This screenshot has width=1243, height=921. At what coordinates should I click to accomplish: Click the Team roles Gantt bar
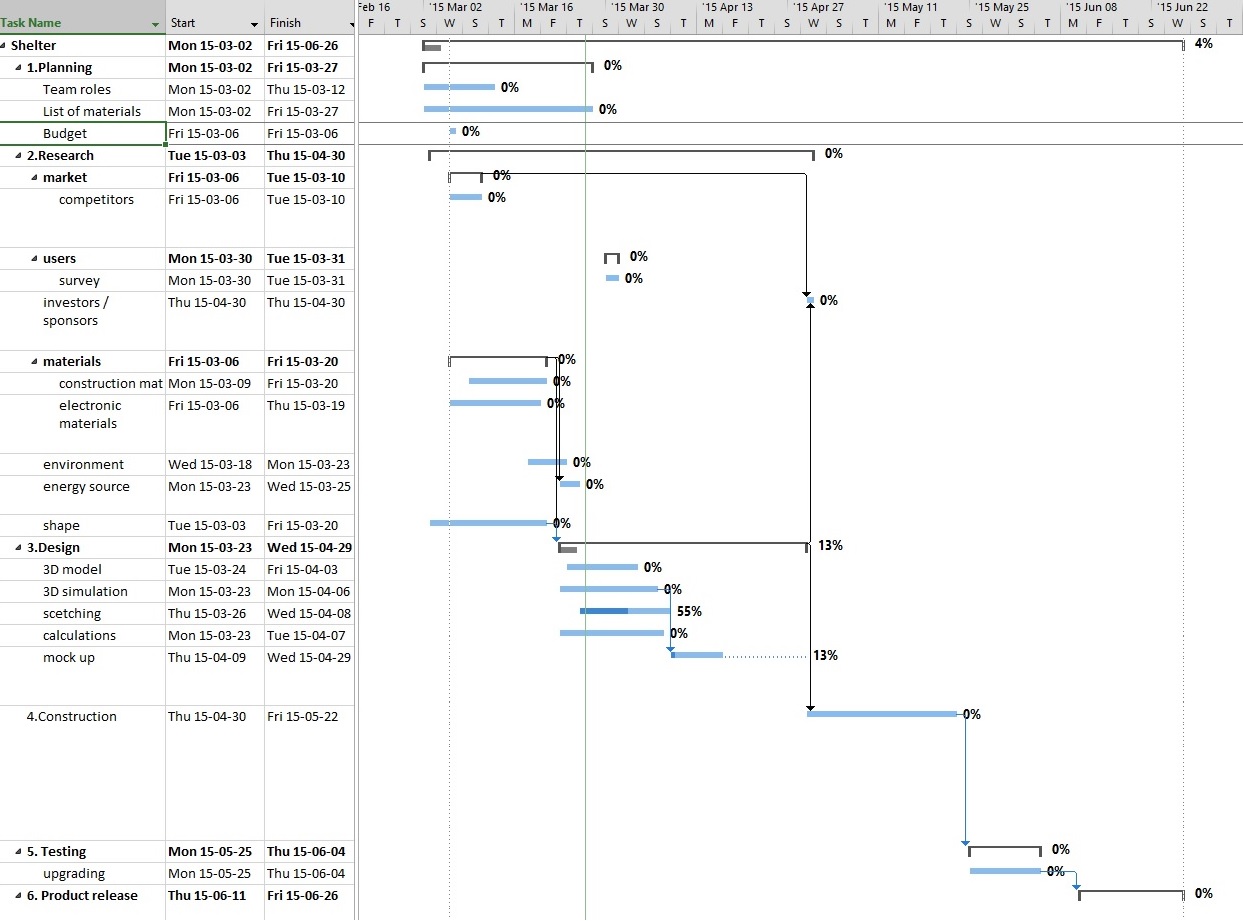(x=459, y=87)
